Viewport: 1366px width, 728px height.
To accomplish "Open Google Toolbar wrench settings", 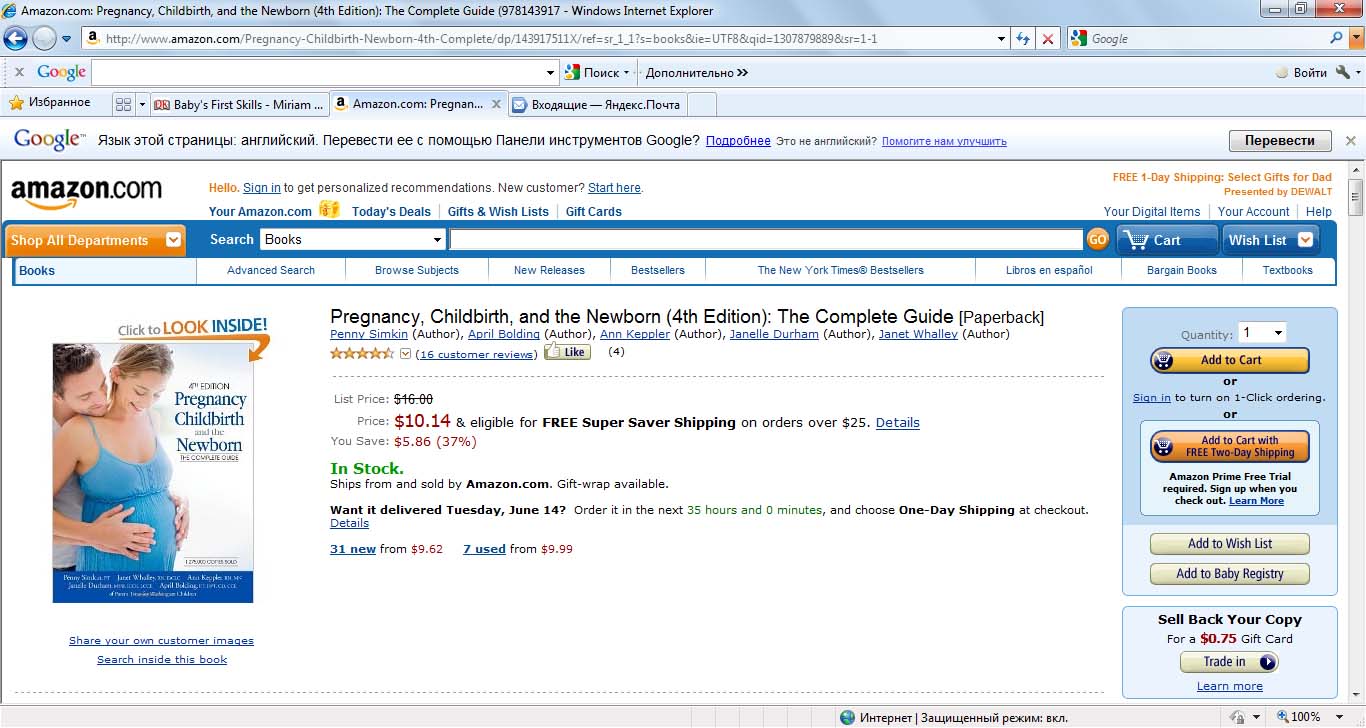I will pyautogui.click(x=1343, y=72).
